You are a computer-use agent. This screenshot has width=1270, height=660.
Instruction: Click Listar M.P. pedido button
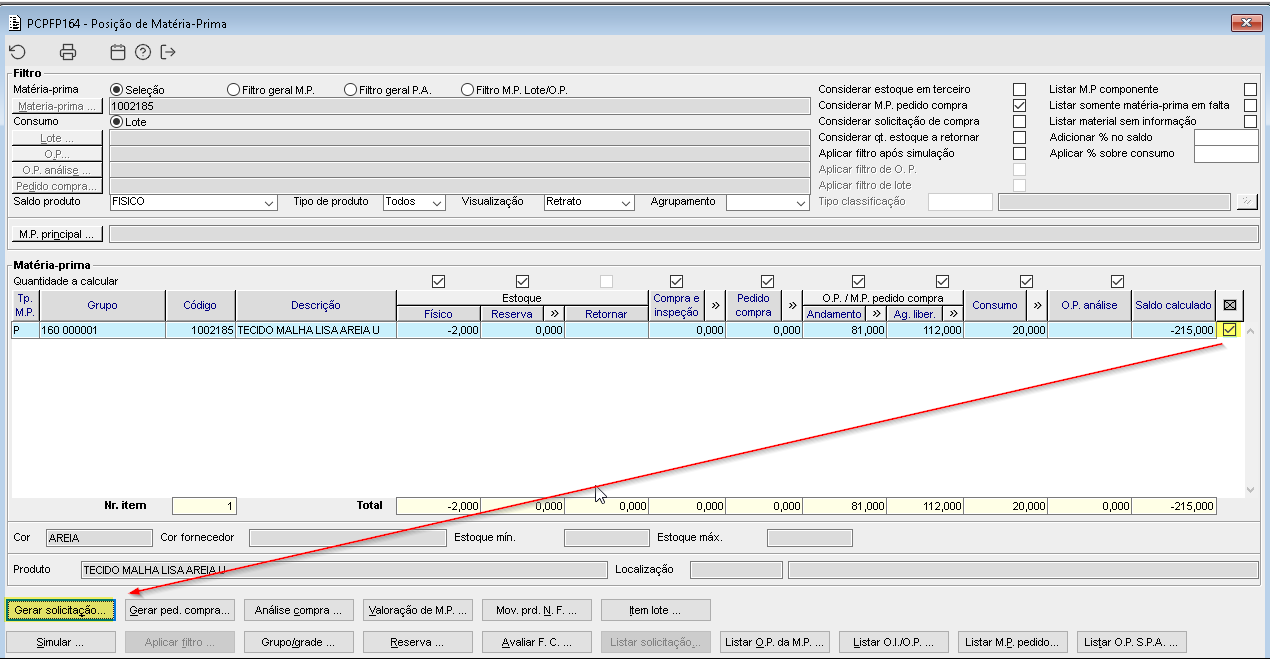coord(1013,642)
